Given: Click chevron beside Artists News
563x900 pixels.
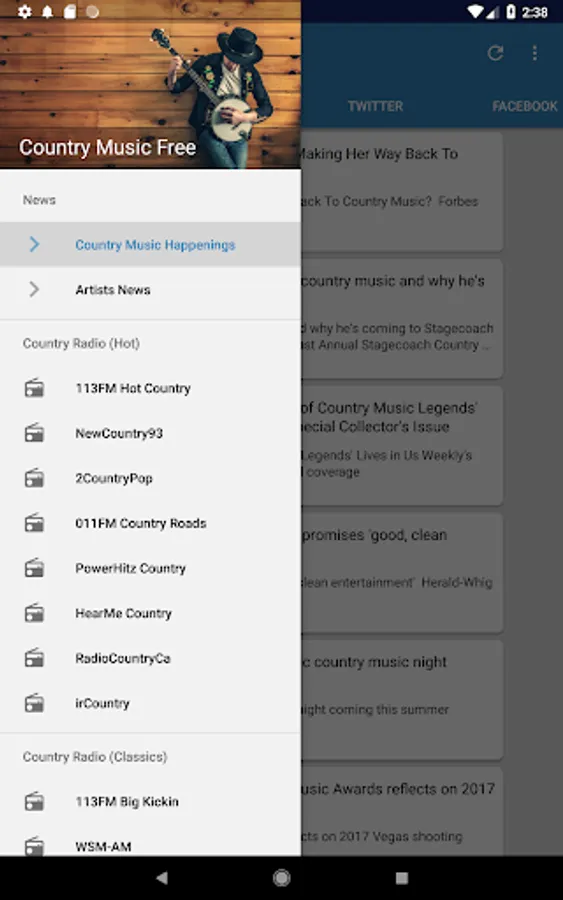Looking at the screenshot, I should 34,289.
